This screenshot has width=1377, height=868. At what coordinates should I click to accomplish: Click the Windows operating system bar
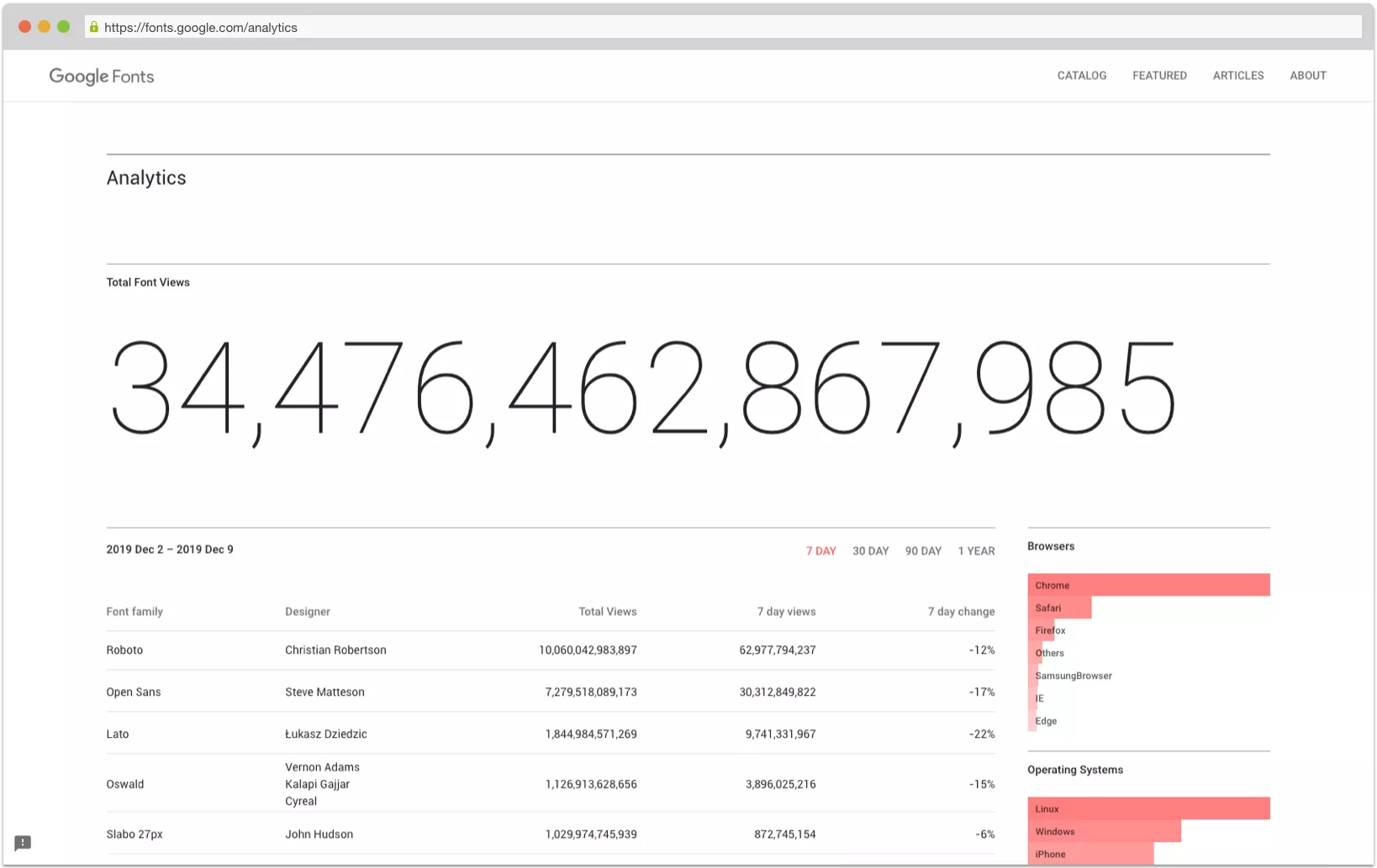1104,832
